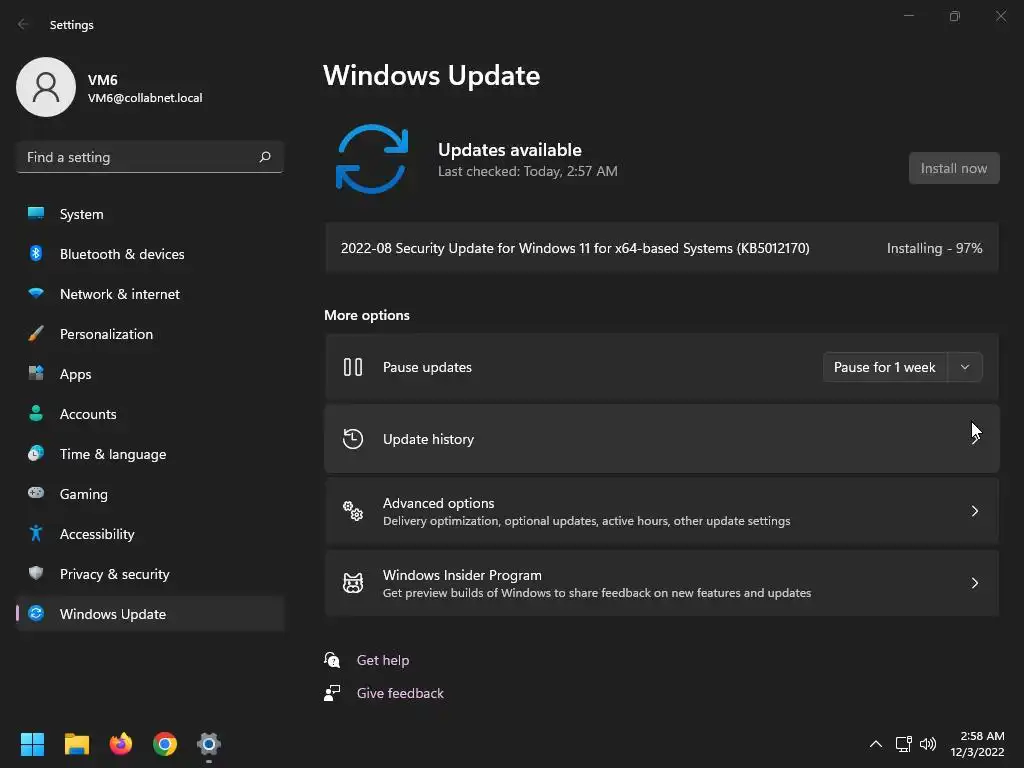
Task: Click the Settings gear taskbar icon
Action: click(208, 744)
